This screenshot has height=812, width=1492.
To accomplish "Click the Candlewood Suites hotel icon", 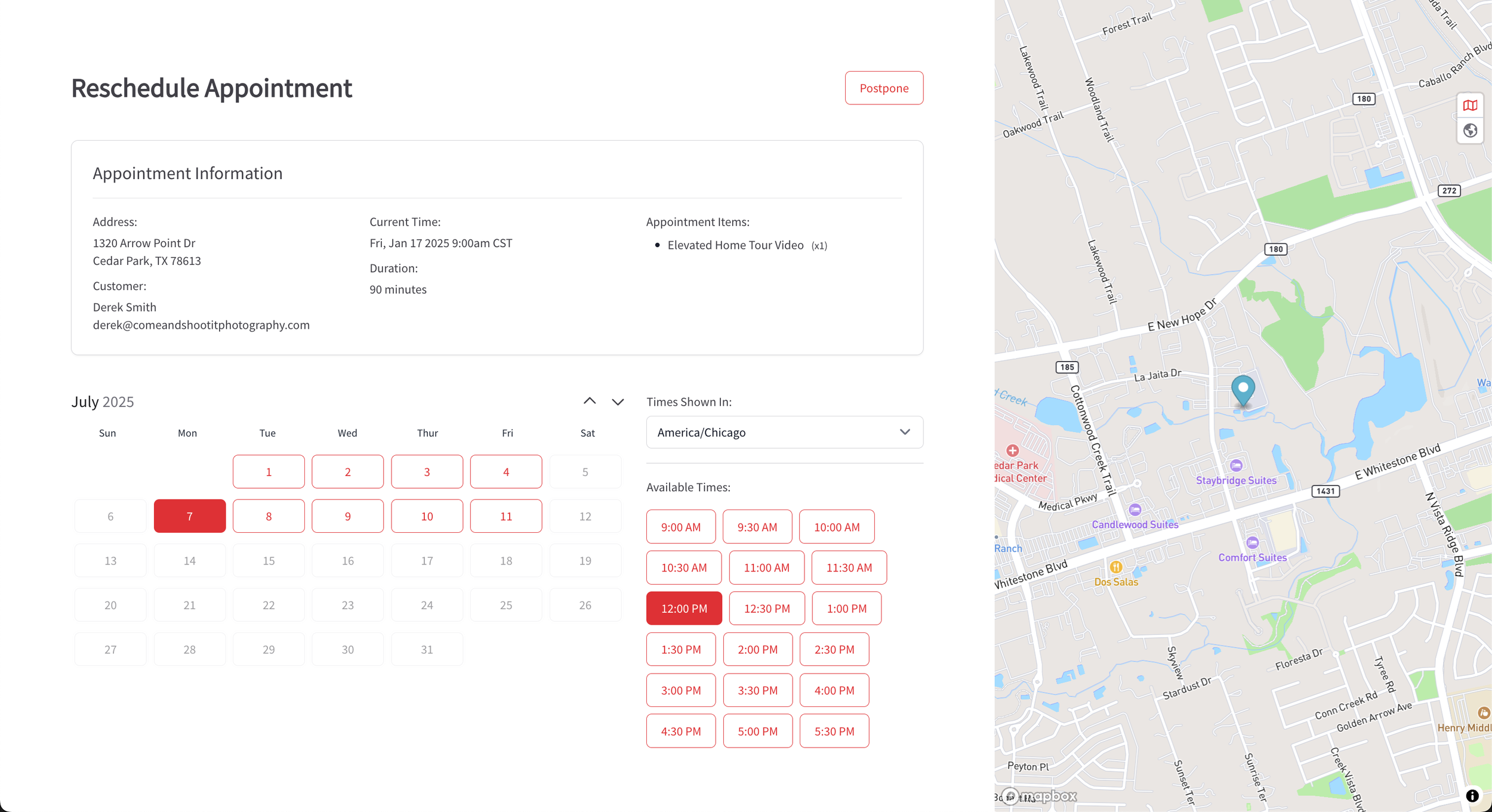I will tap(1135, 510).
